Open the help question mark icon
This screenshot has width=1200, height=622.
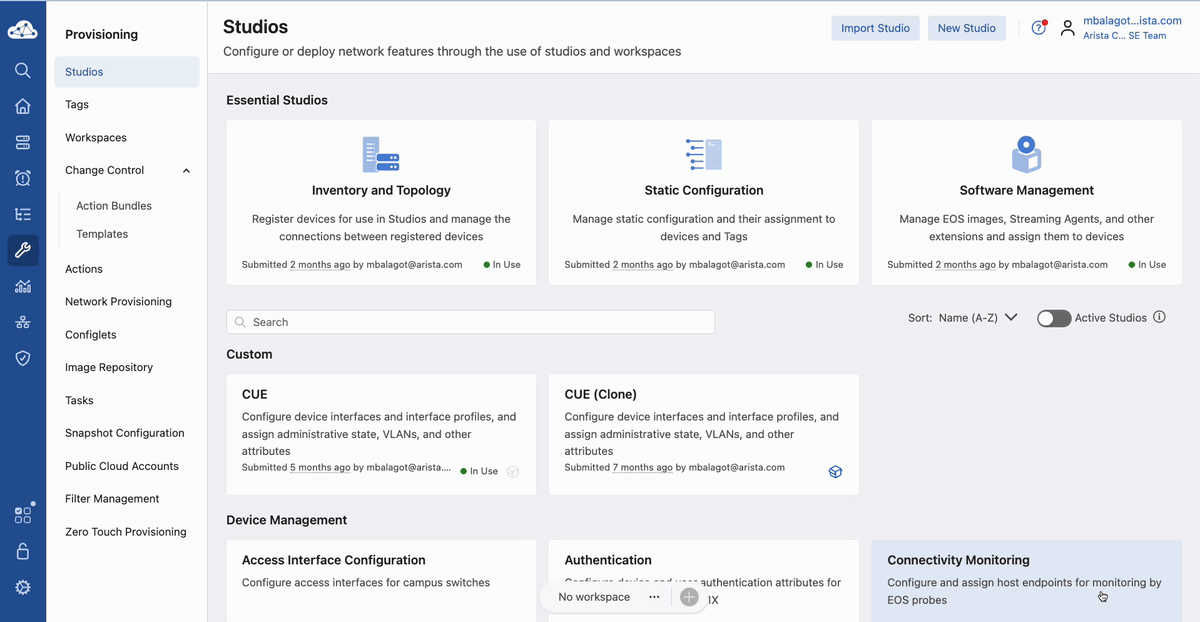[x=1038, y=28]
